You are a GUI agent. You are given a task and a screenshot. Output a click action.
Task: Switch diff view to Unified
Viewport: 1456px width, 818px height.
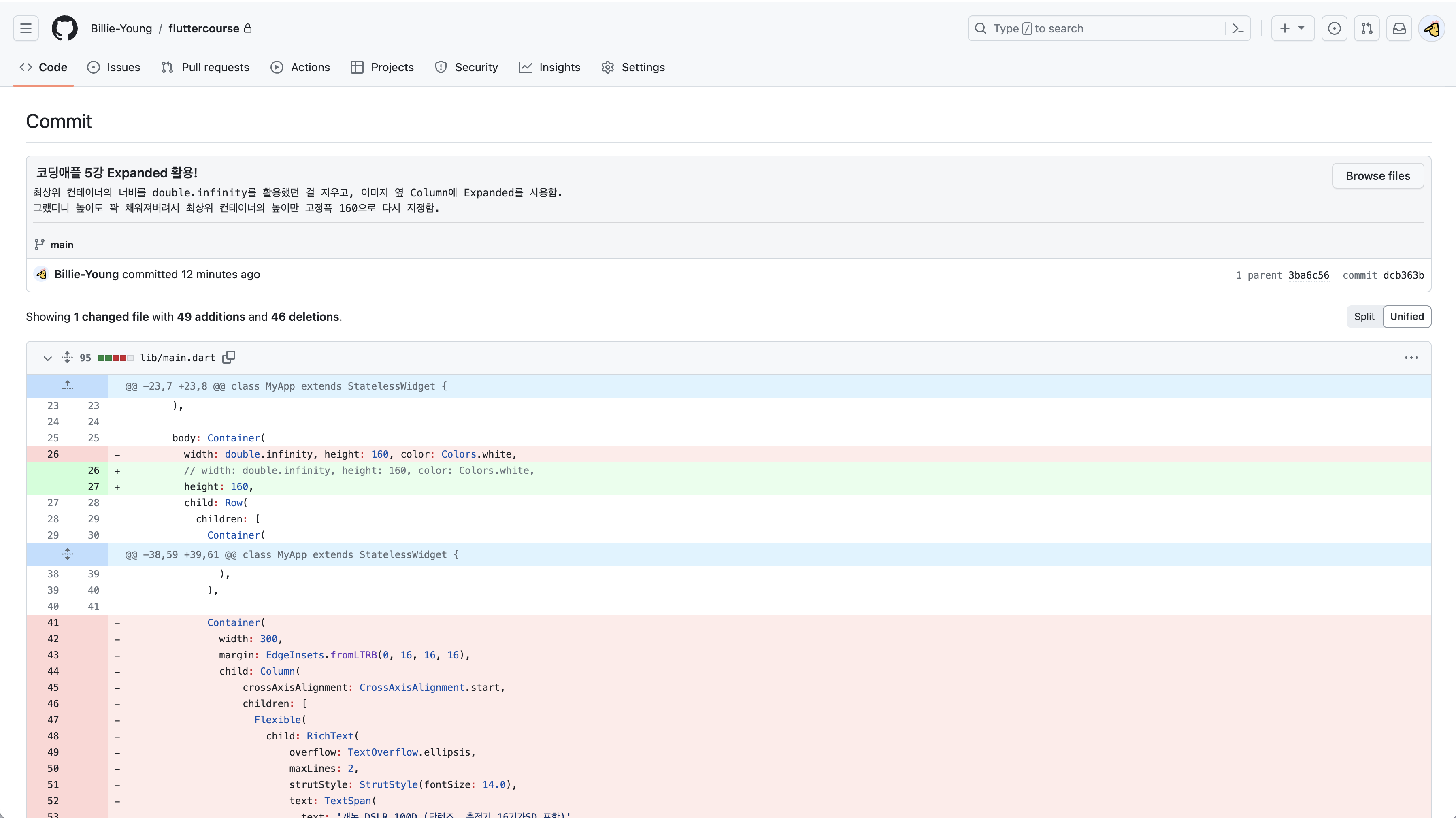1406,317
